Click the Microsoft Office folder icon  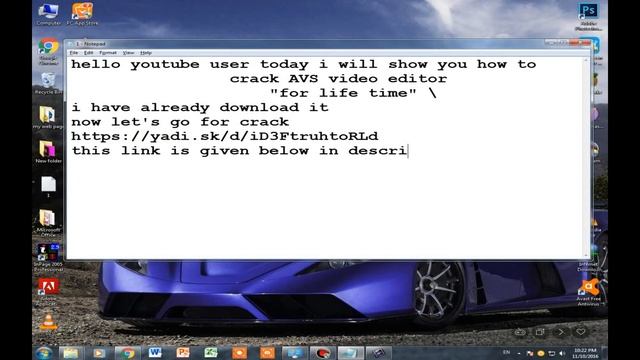(x=48, y=223)
